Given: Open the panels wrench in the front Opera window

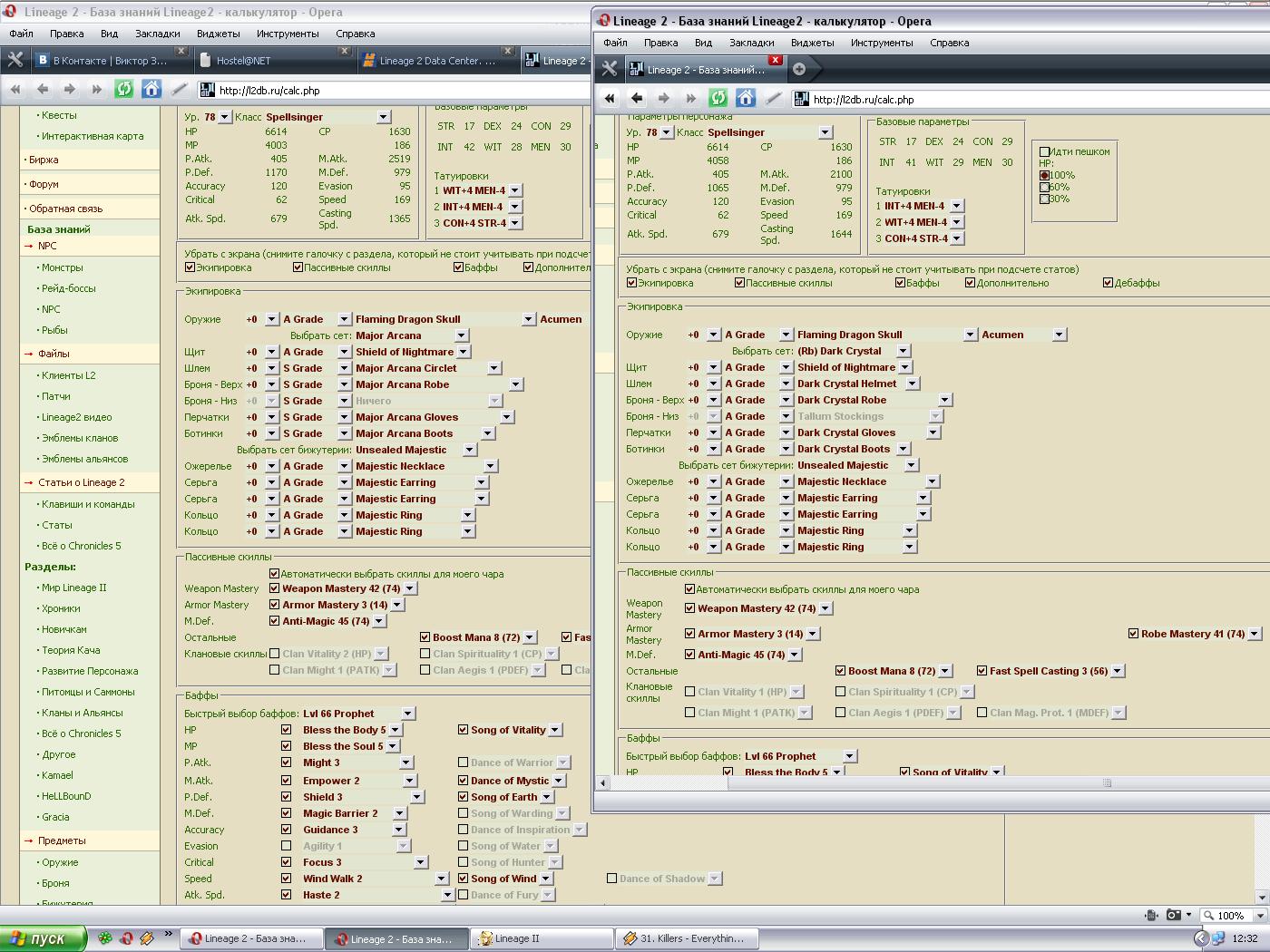Looking at the screenshot, I should tap(610, 69).
